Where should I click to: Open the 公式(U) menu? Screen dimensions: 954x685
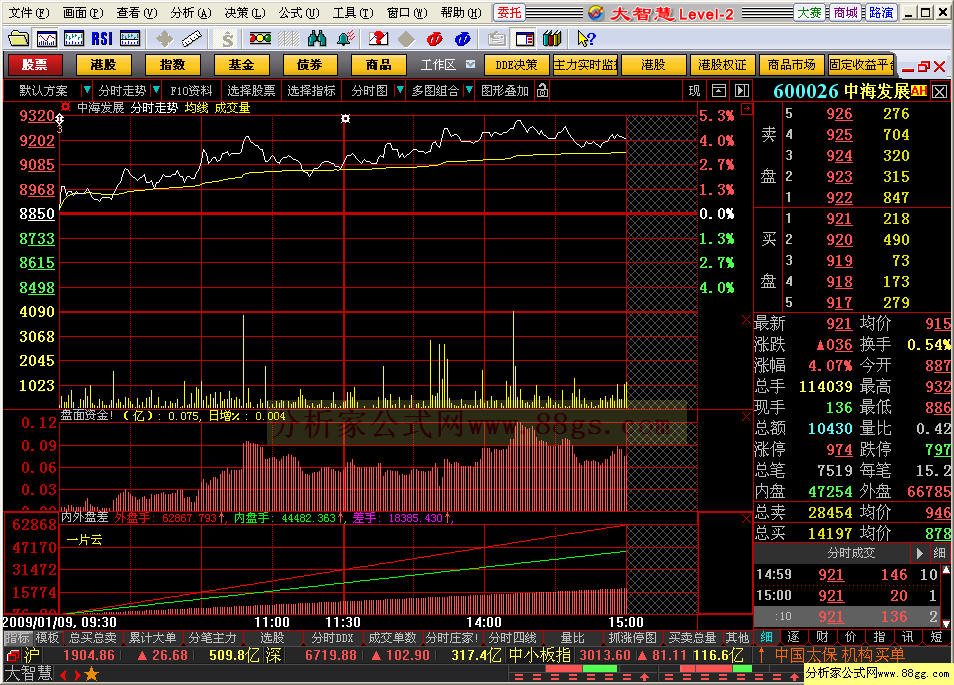298,12
